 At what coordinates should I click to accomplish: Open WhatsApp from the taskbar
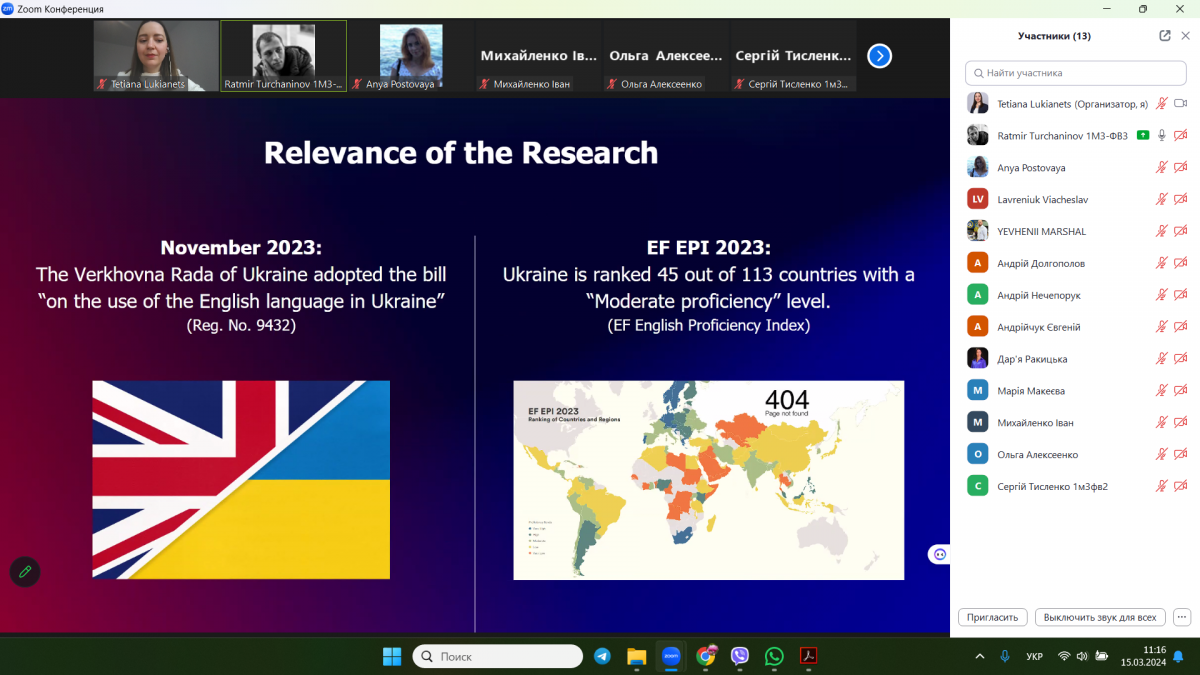[x=774, y=656]
